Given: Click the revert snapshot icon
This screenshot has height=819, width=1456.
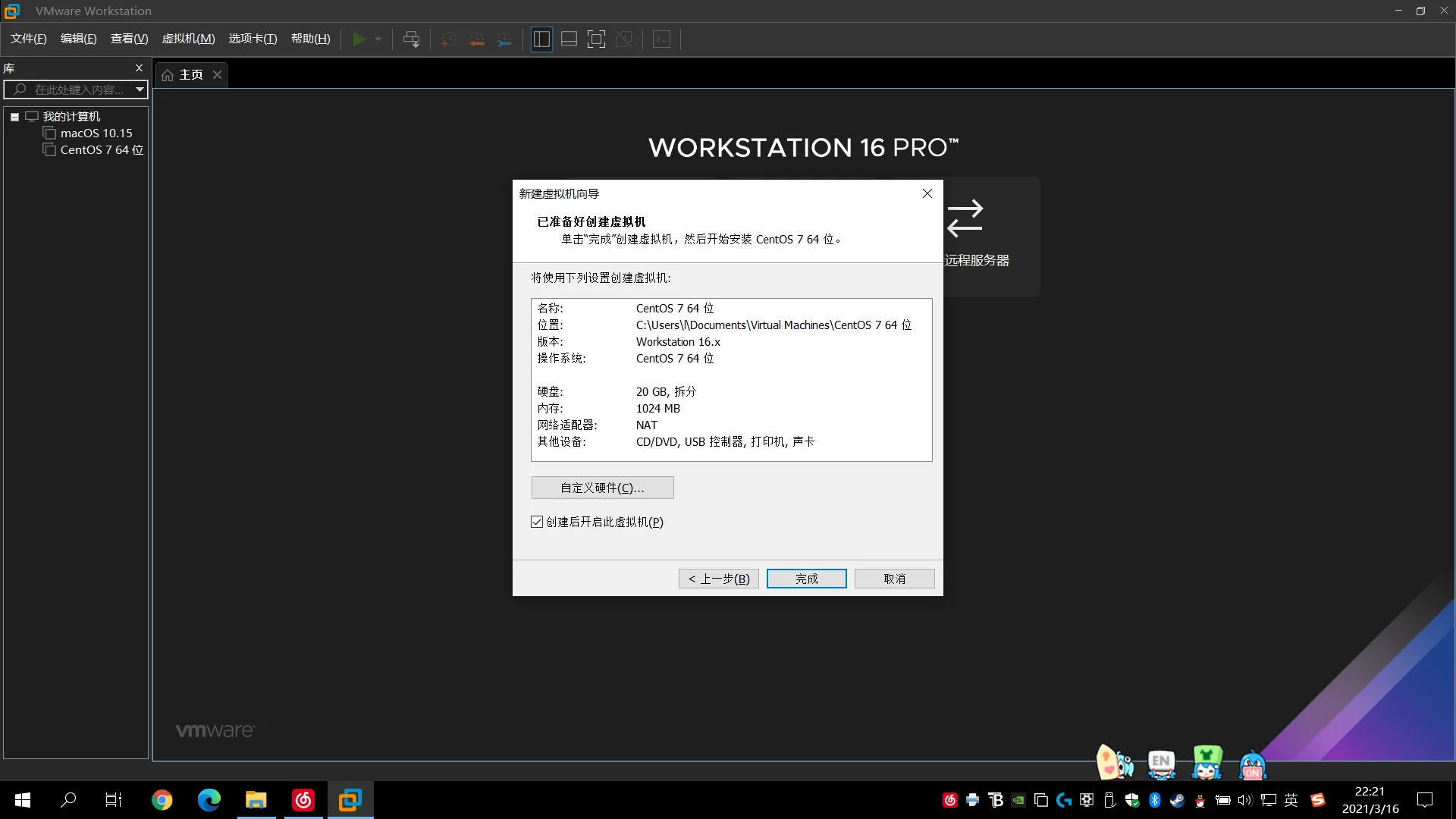Looking at the screenshot, I should tap(476, 39).
